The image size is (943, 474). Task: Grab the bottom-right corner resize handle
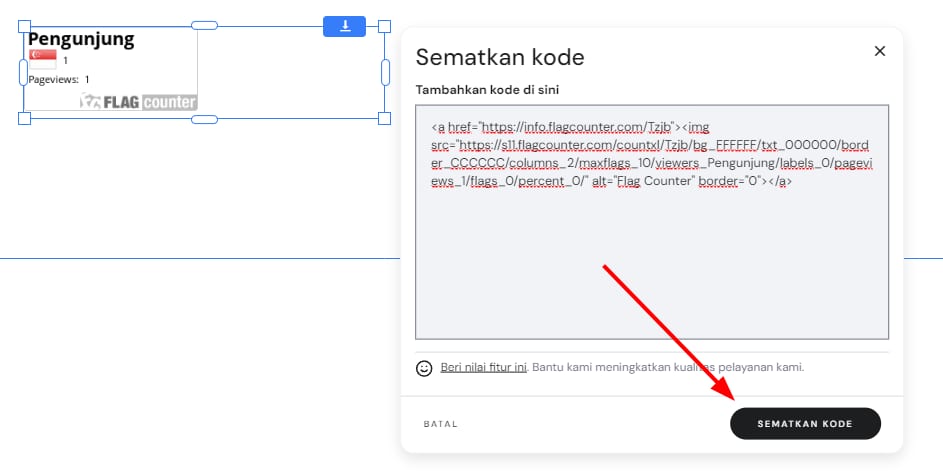[384, 119]
